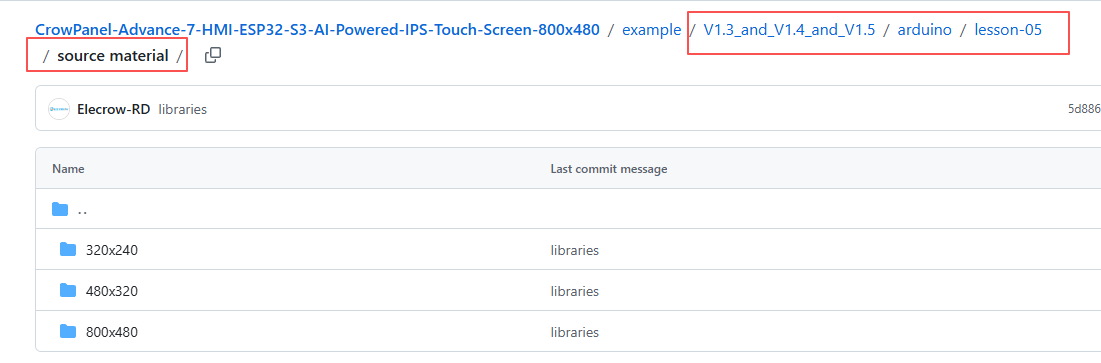Copy the file path with the copy icon

[213, 55]
